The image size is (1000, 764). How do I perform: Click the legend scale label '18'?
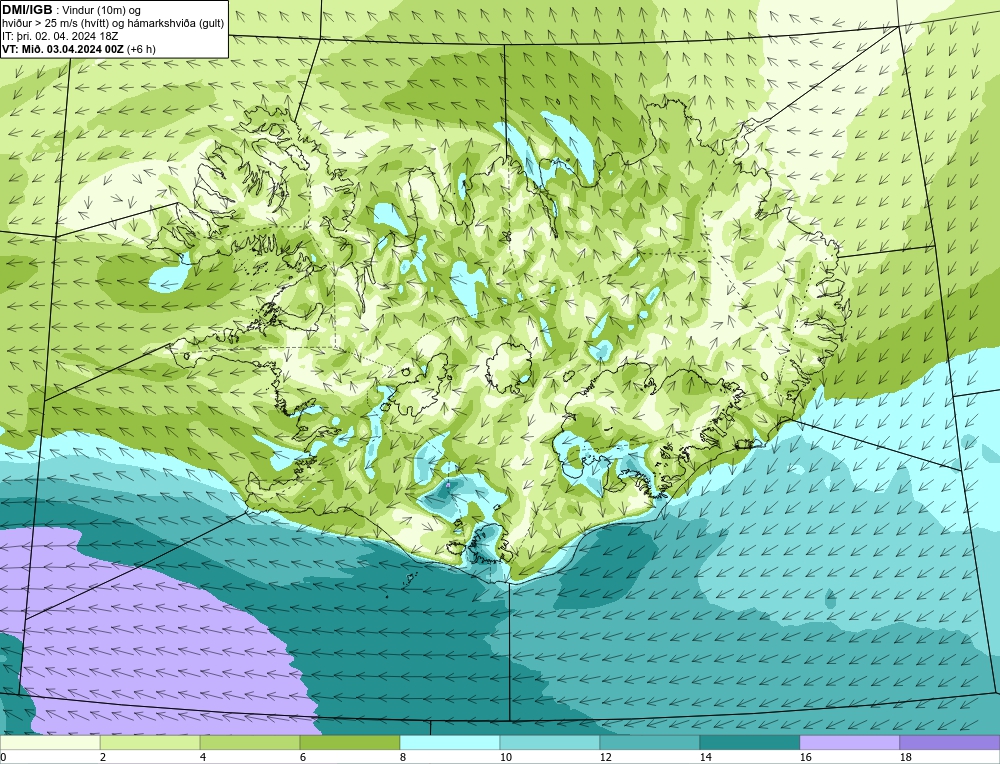(906, 757)
